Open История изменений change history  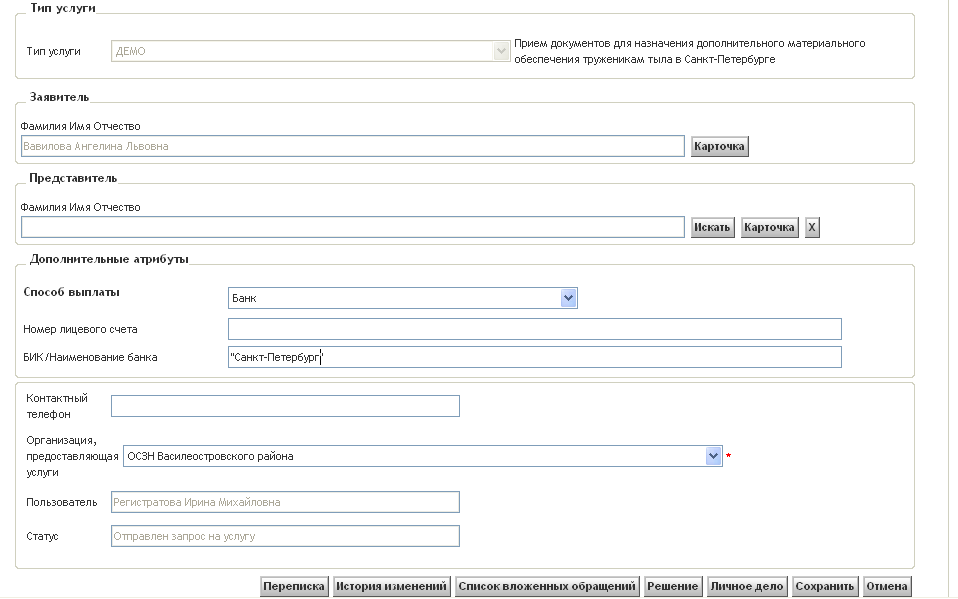tap(392, 586)
